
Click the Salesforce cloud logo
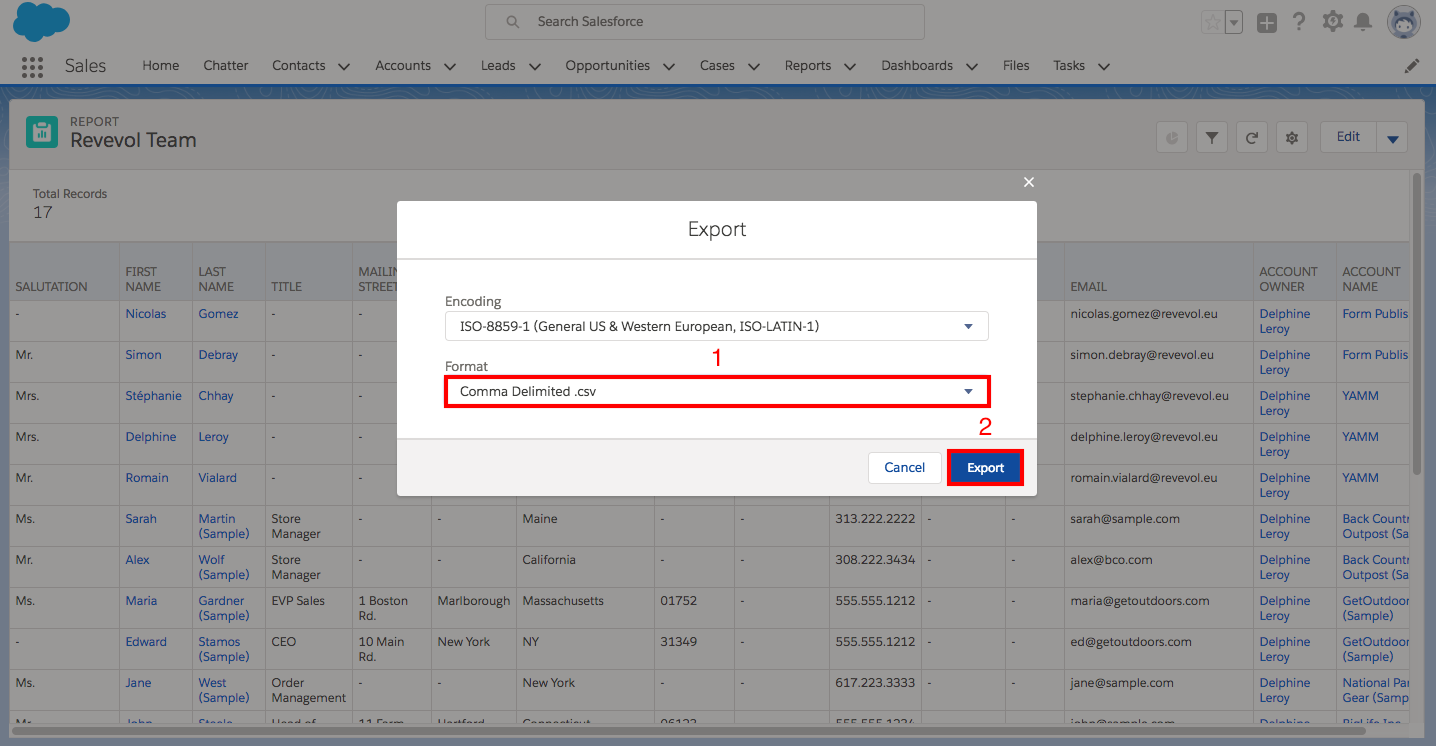(x=41, y=22)
